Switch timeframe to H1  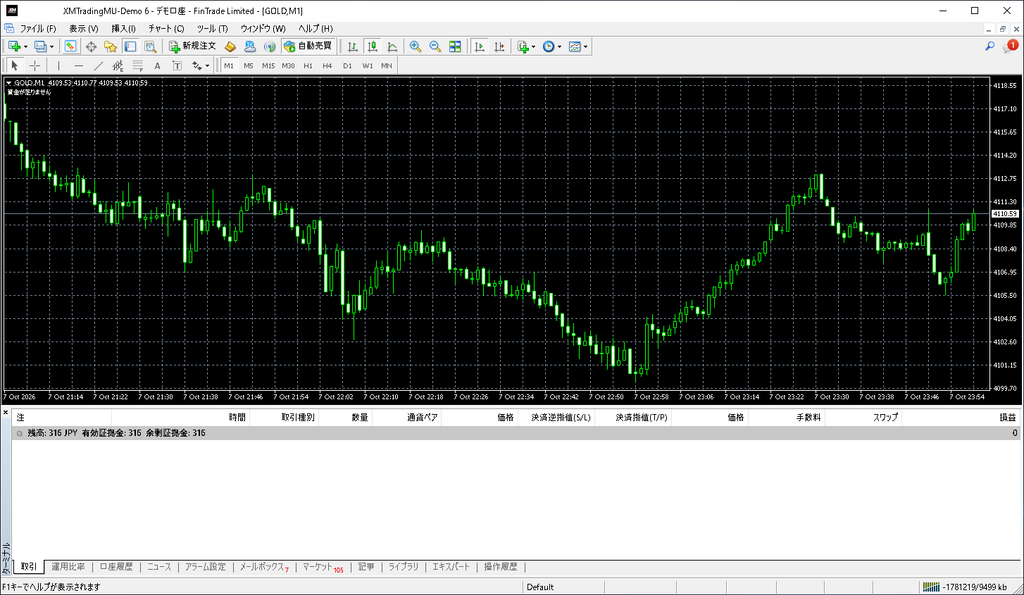pos(308,66)
